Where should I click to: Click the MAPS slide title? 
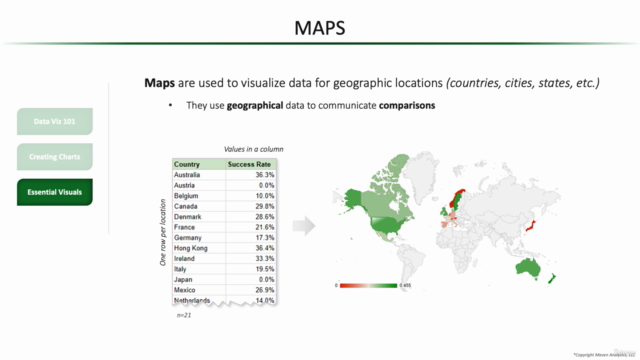(x=320, y=28)
